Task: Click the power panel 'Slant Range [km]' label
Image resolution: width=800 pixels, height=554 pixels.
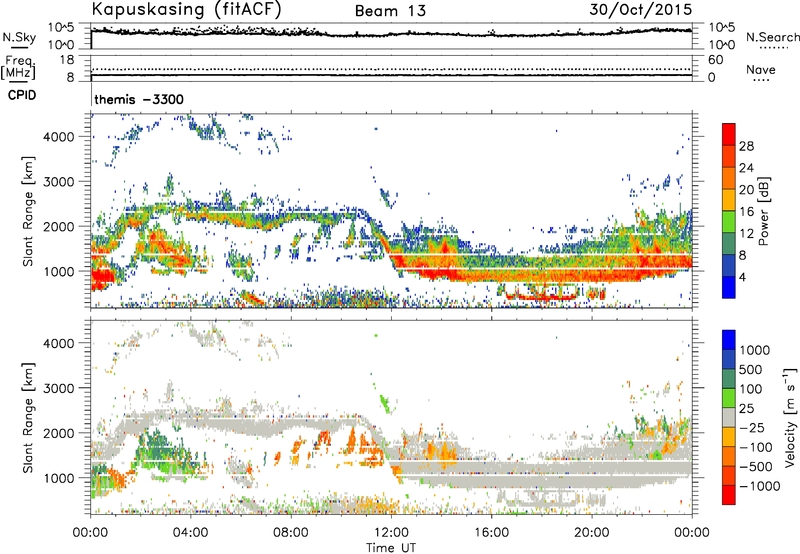Action: click(x=28, y=211)
